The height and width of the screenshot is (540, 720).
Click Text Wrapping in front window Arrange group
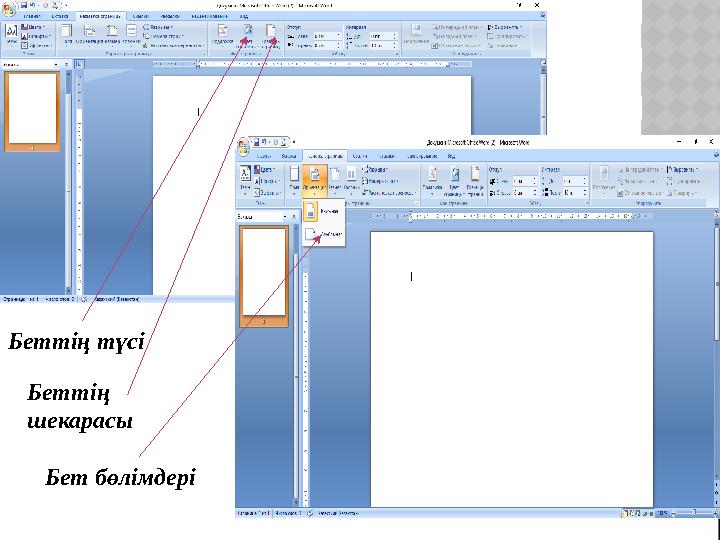tap(642, 193)
